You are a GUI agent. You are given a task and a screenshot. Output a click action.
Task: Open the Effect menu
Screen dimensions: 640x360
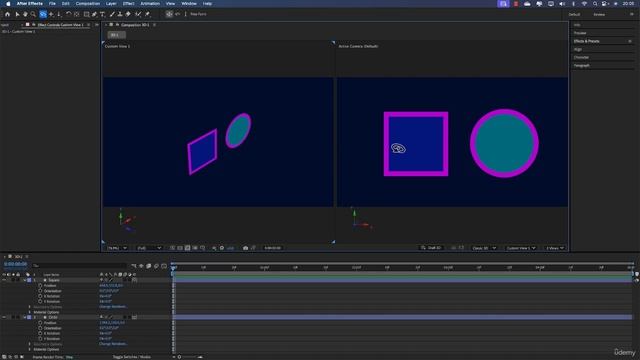click(x=129, y=4)
